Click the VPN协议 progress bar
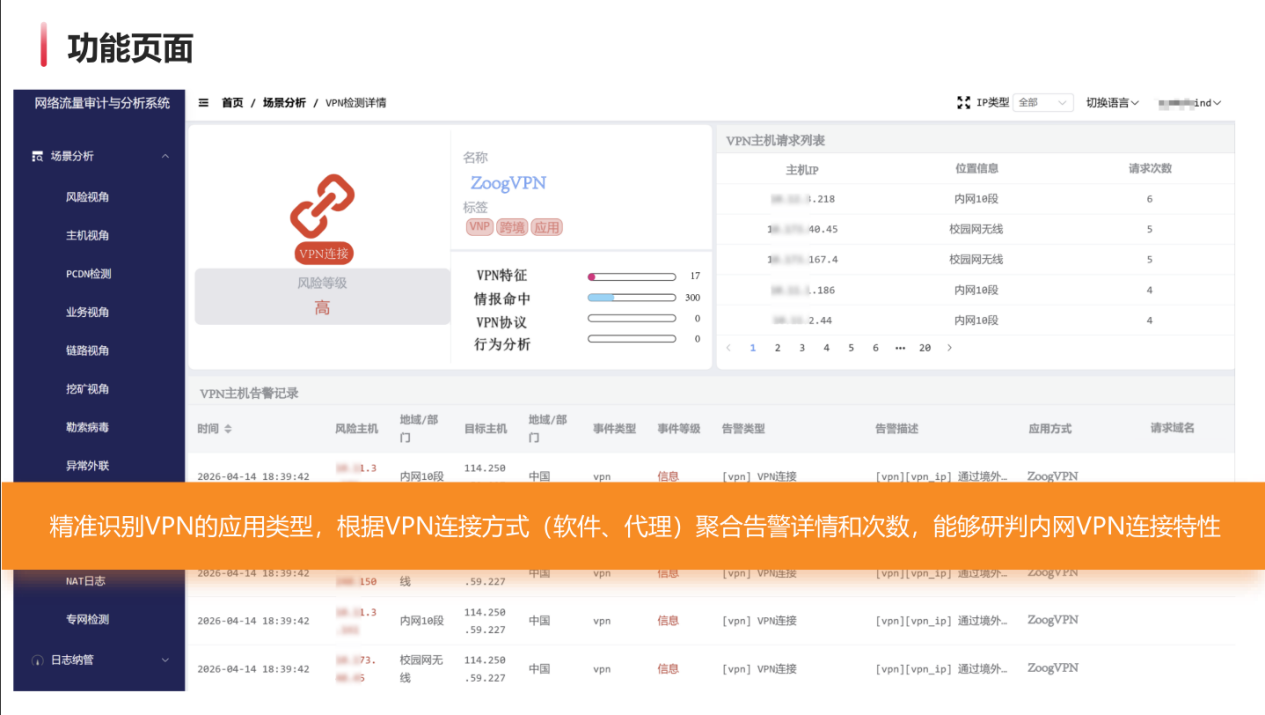Viewport: 1265px width, 715px height. click(631, 319)
